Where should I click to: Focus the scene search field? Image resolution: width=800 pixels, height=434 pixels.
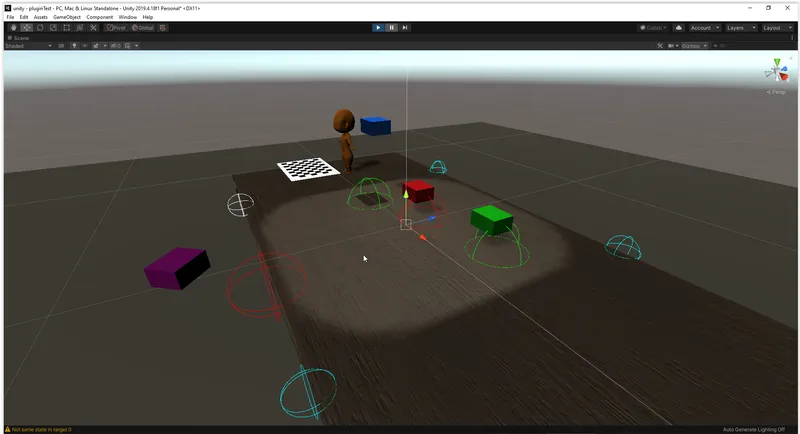pos(750,46)
